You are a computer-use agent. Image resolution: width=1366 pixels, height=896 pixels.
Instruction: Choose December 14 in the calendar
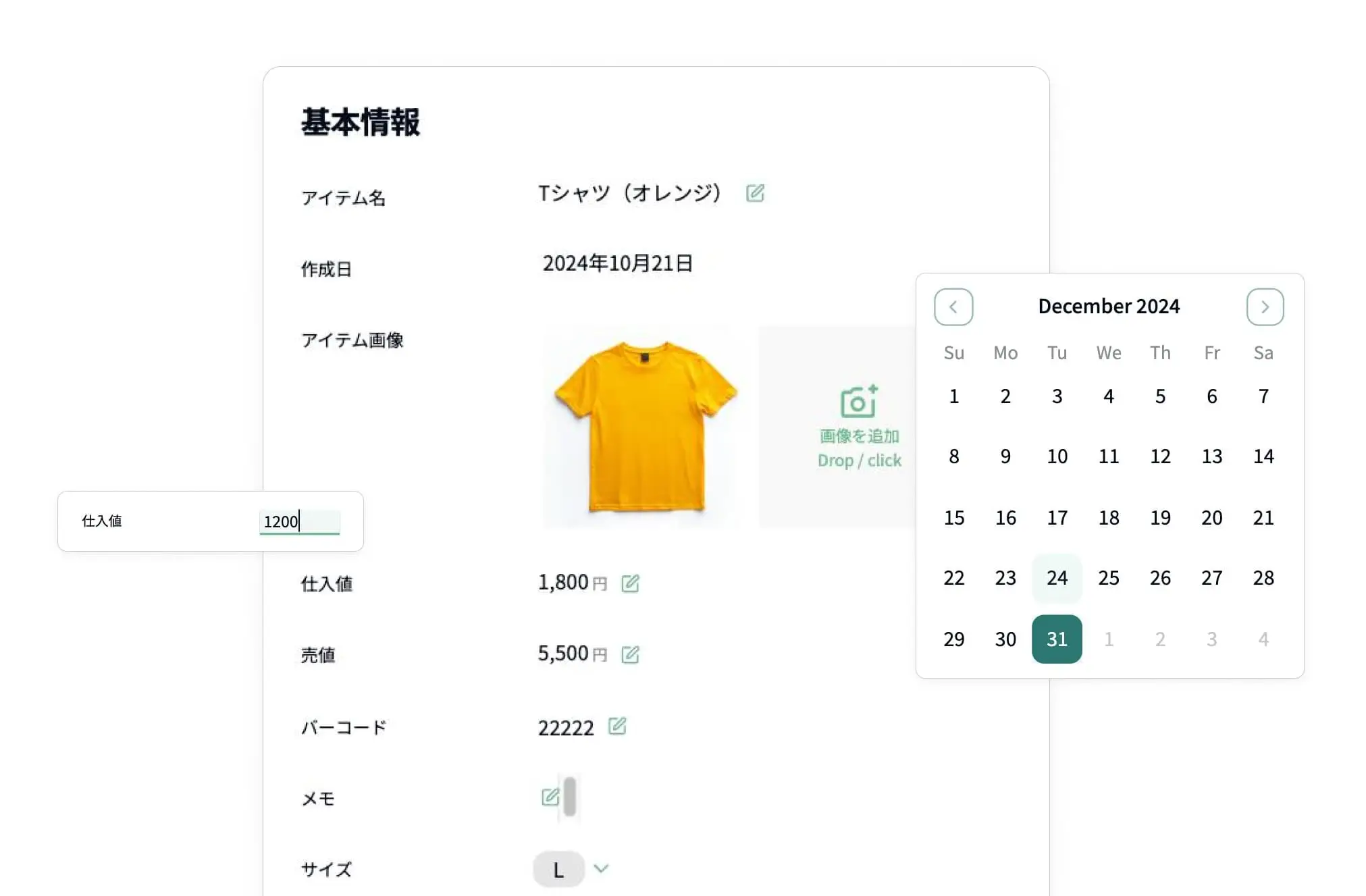pyautogui.click(x=1263, y=456)
